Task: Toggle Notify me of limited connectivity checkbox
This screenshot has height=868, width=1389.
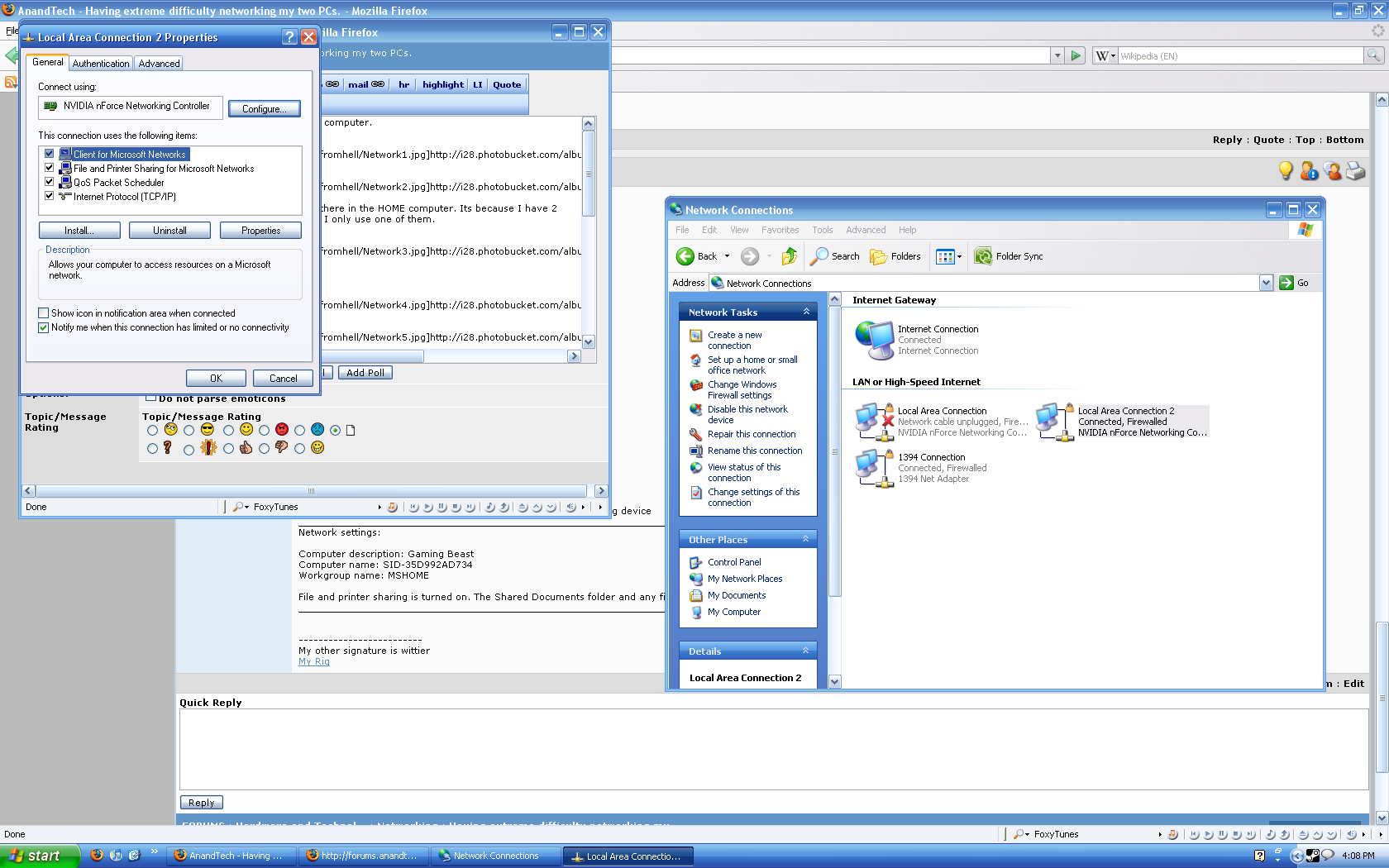Action: 44,327
